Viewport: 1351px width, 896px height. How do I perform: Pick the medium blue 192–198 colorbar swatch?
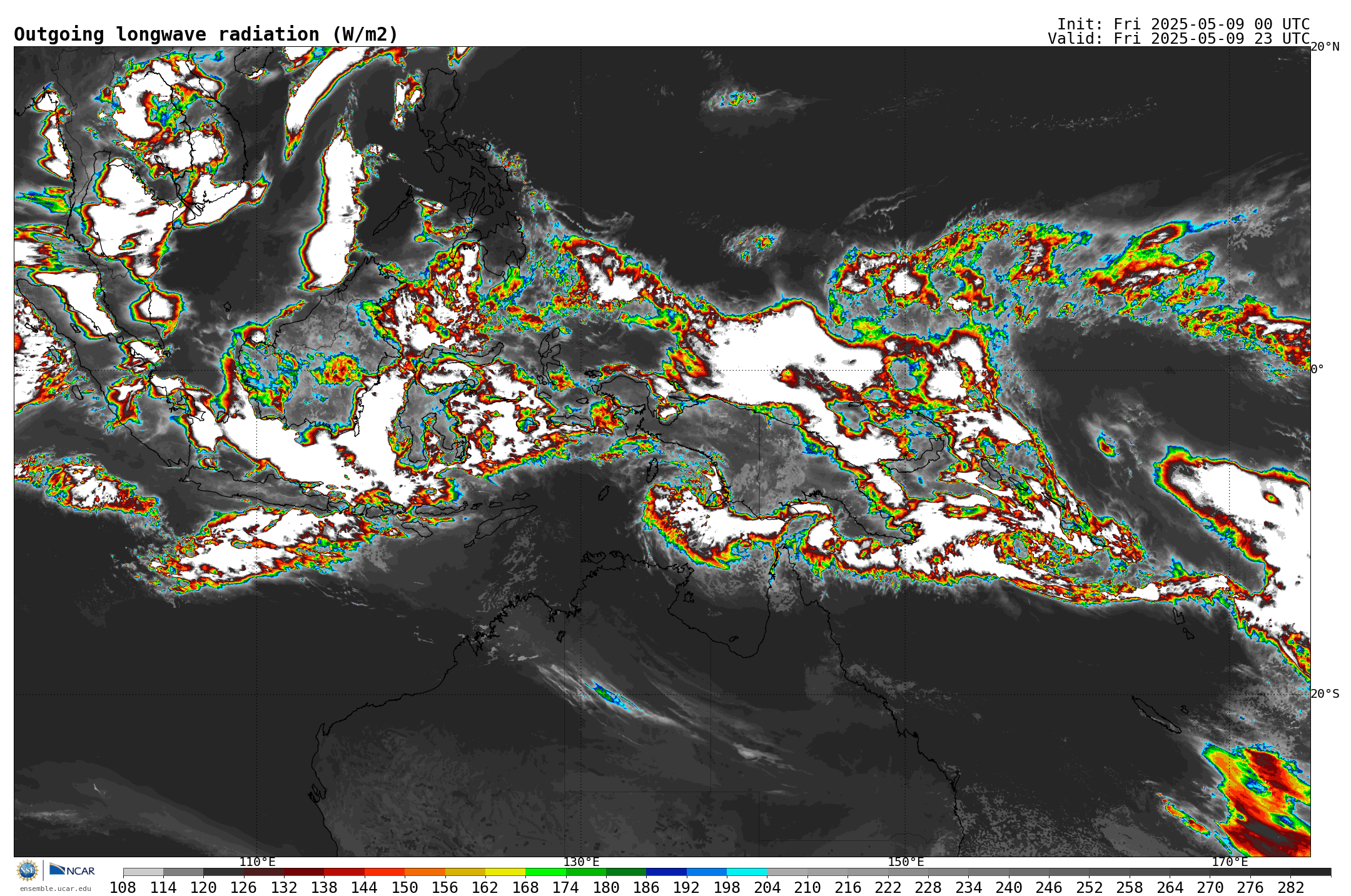[707, 872]
